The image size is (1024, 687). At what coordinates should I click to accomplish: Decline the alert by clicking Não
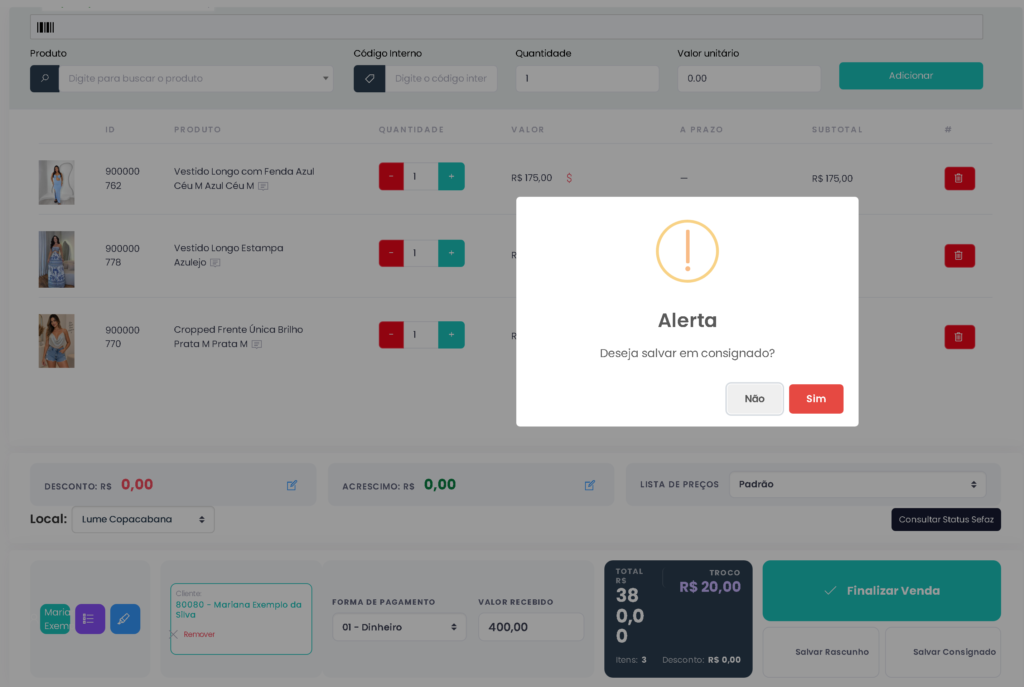coord(754,399)
